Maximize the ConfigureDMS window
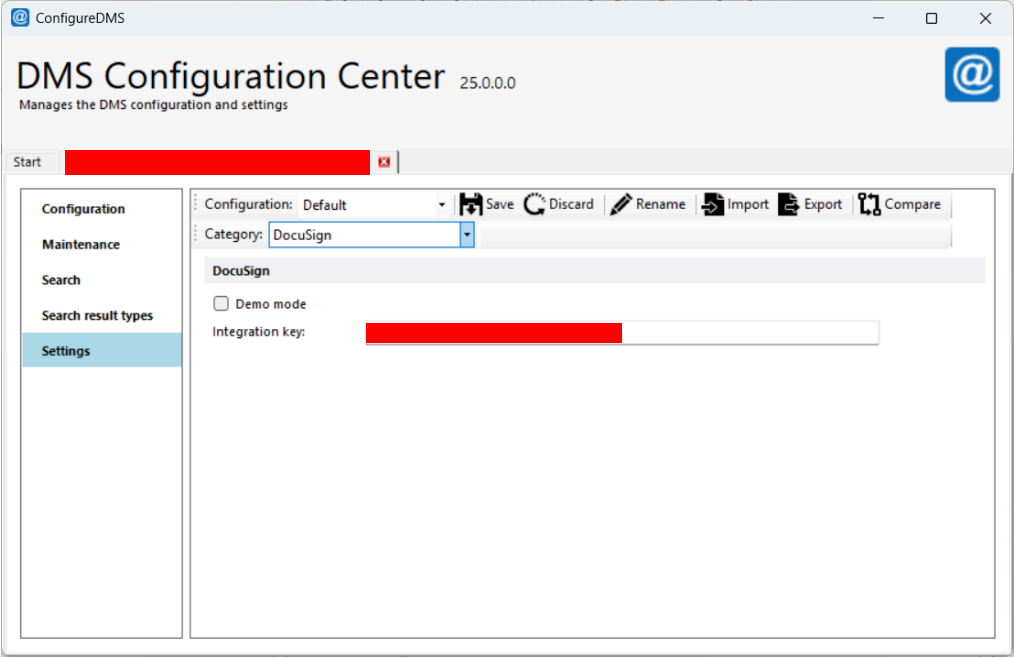 (x=931, y=18)
